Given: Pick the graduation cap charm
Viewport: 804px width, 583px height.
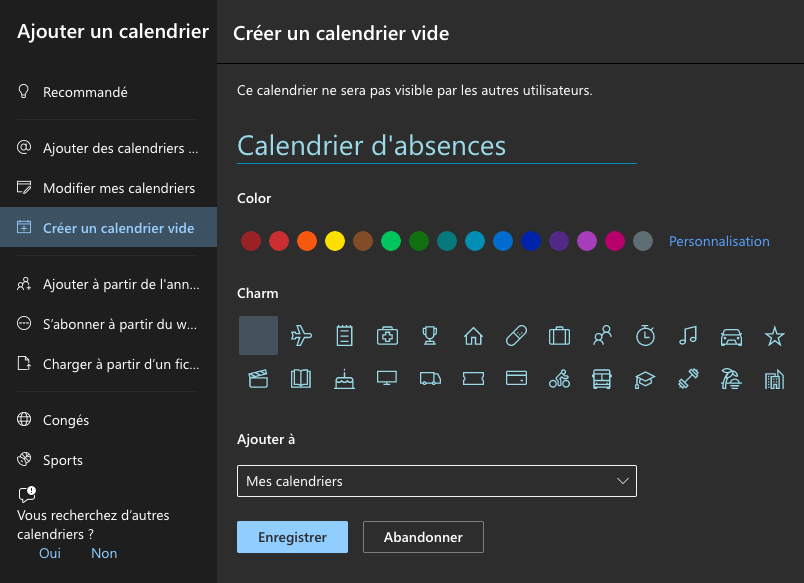Looking at the screenshot, I should [645, 378].
